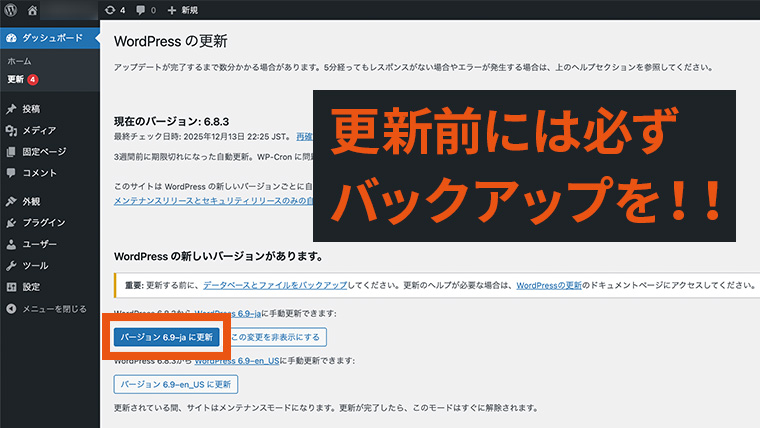Click the collapse menu arrow icon

[x=11, y=309]
